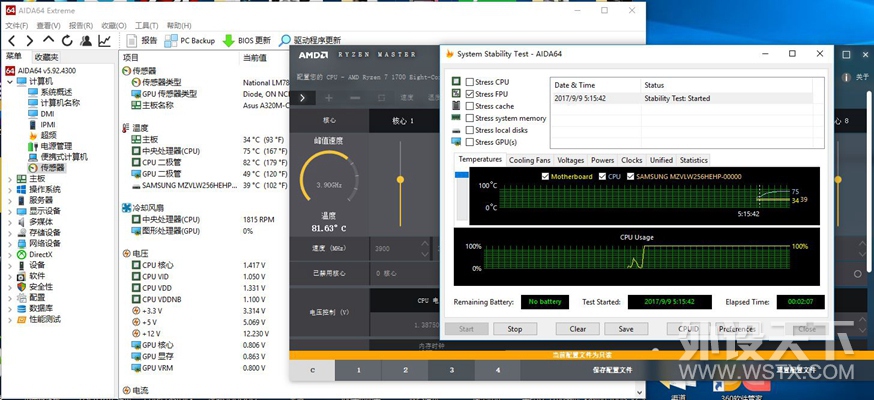Open the 帮助(H) menu
The height and width of the screenshot is (400, 874).
click(x=179, y=26)
